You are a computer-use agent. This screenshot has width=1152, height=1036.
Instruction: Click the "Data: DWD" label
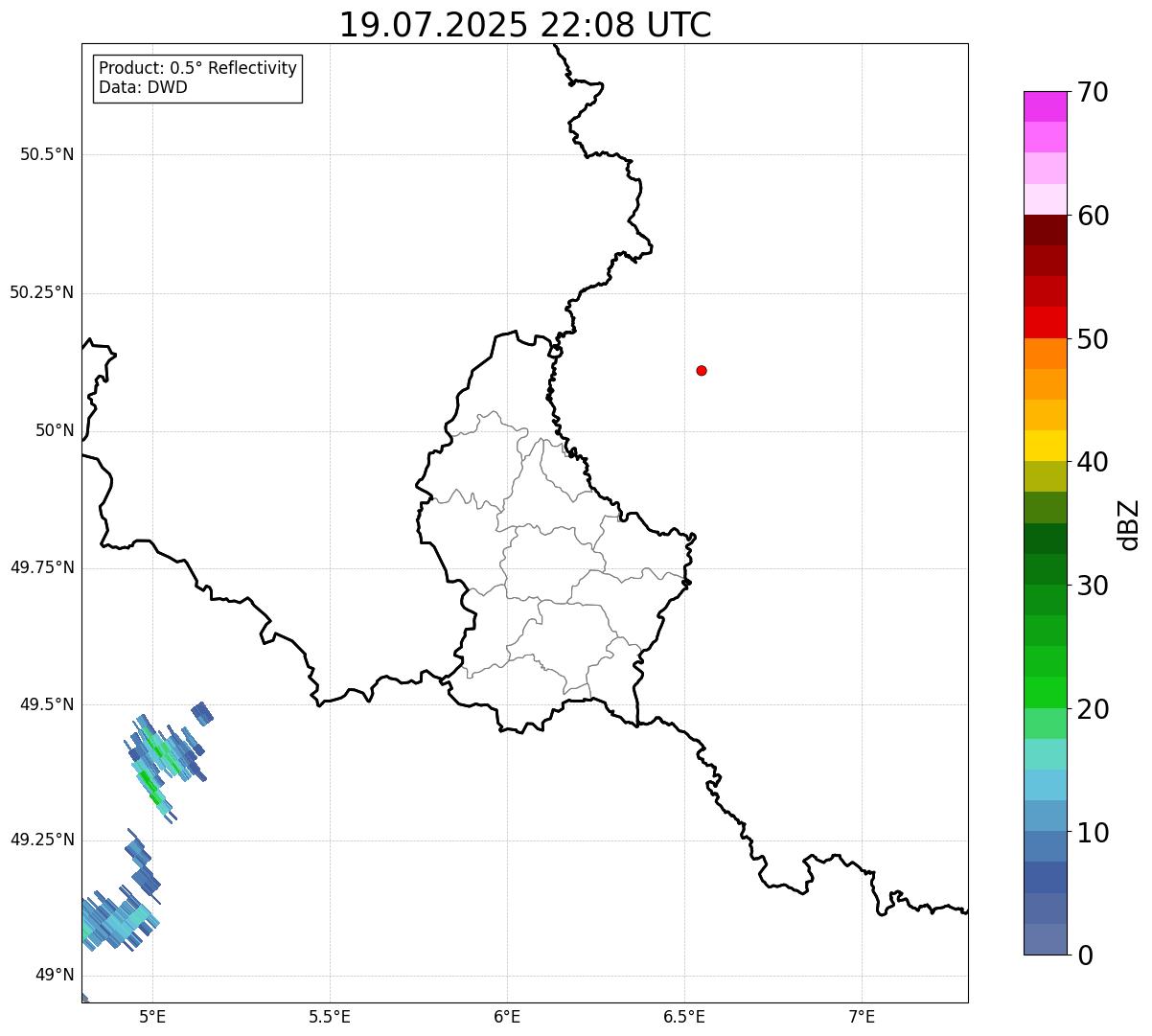[x=143, y=87]
